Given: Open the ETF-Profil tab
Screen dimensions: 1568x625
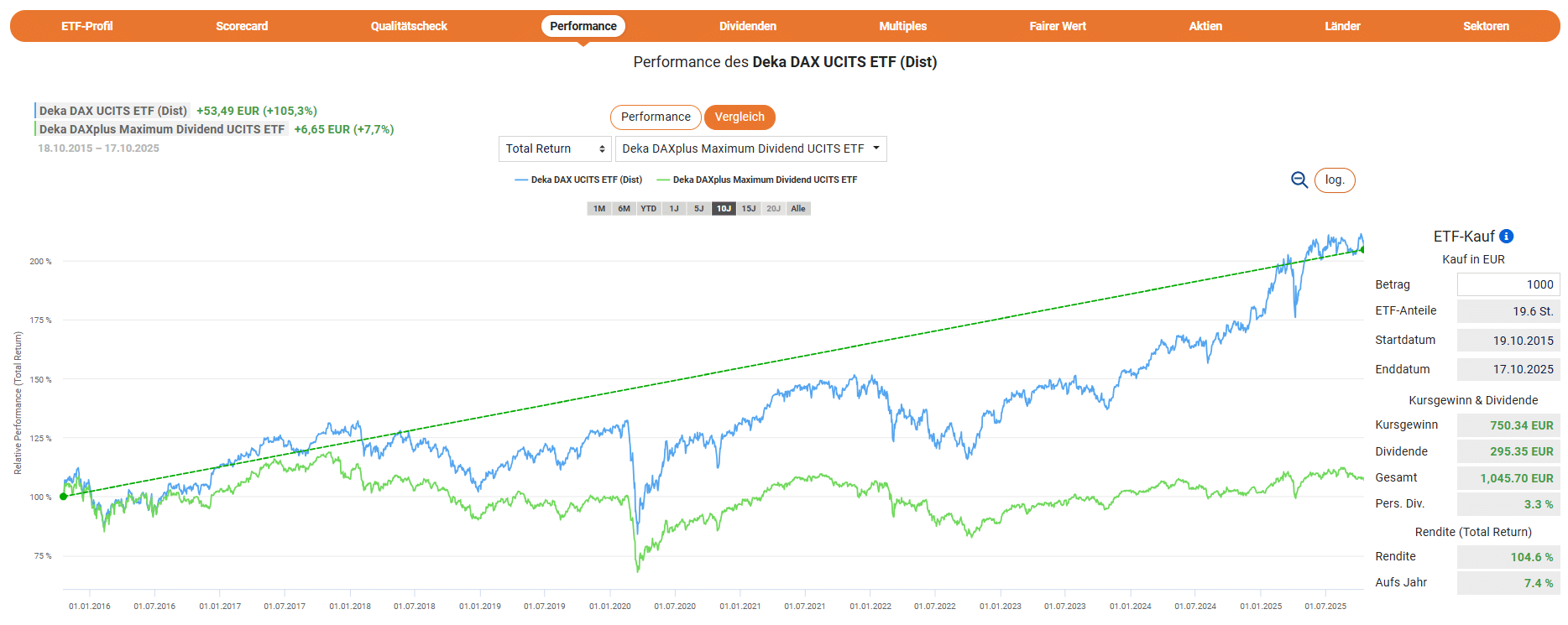Looking at the screenshot, I should (86, 26).
